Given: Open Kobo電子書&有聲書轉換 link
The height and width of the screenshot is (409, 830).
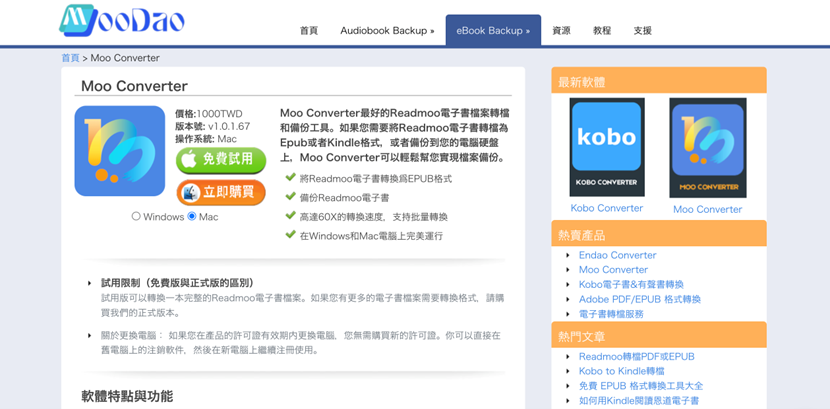Looking at the screenshot, I should (631, 284).
